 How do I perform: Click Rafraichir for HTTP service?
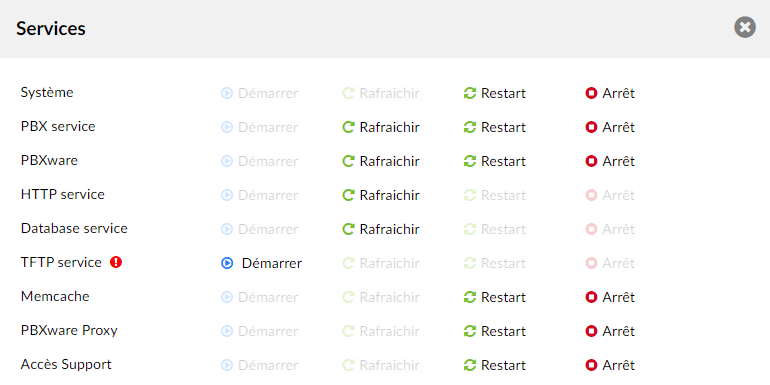click(x=381, y=195)
